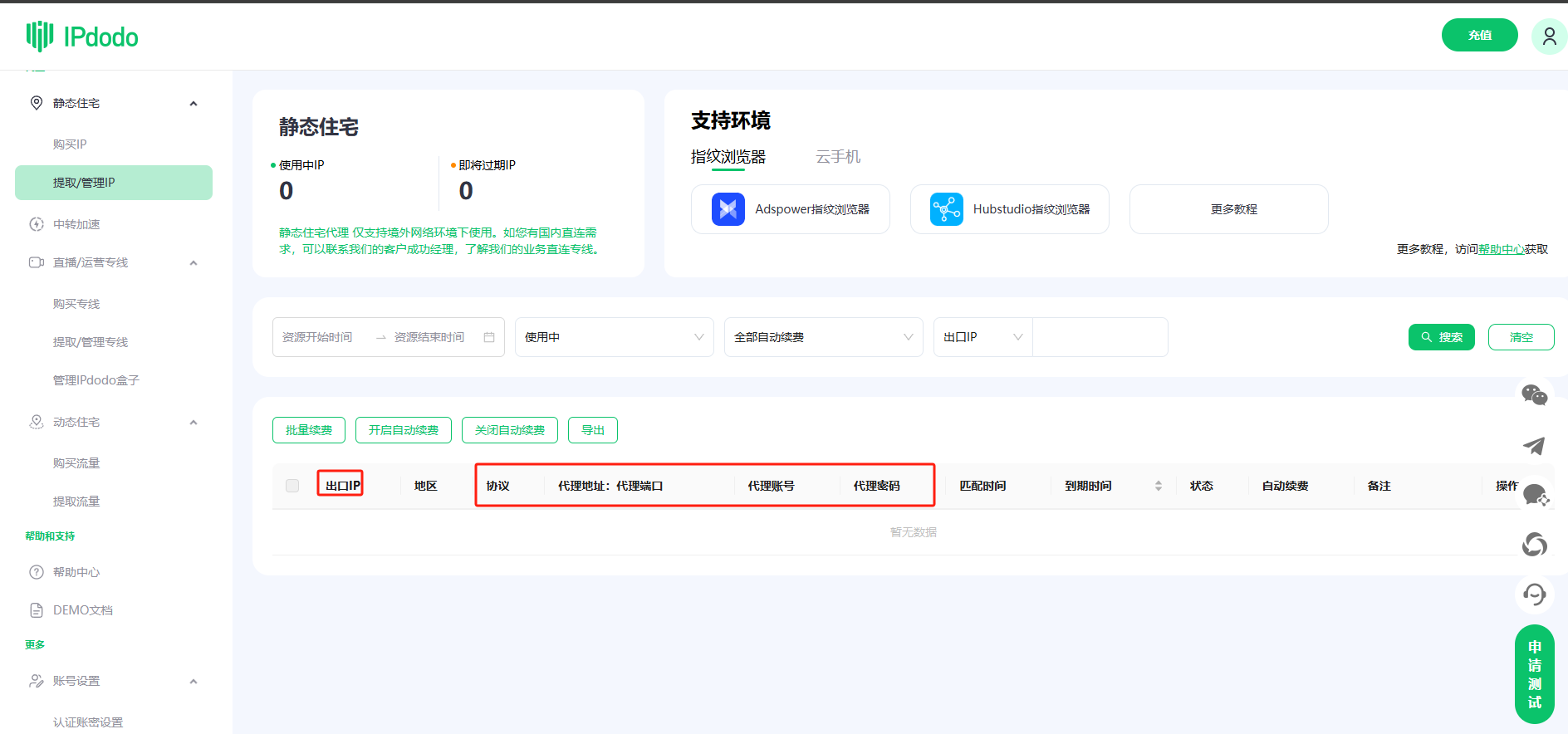Image resolution: width=1568 pixels, height=734 pixels.
Task: Sort by 到期时间 column arrows
Action: click(x=1158, y=486)
